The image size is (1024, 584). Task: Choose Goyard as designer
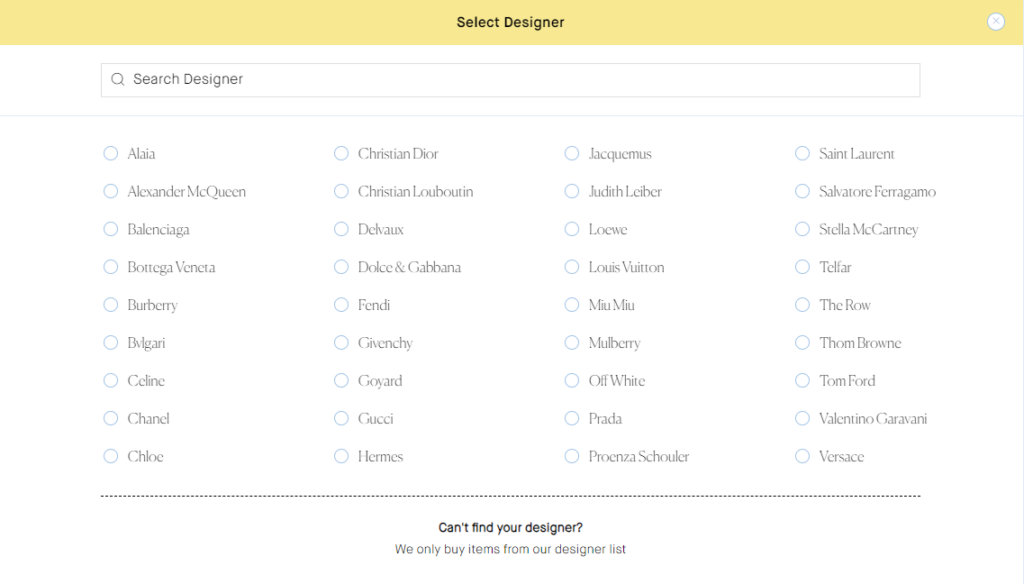[342, 381]
